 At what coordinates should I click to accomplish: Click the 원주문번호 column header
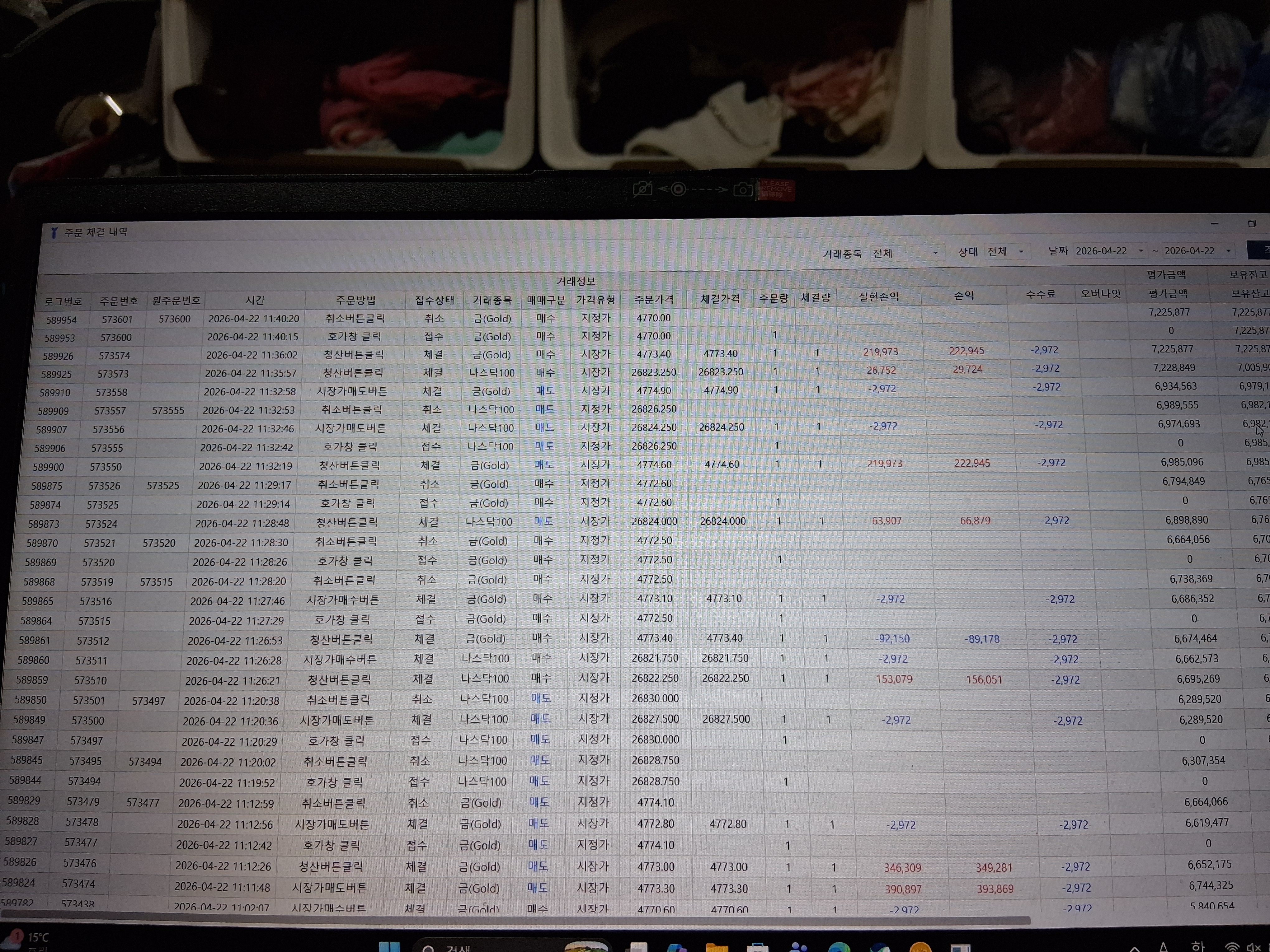176,300
